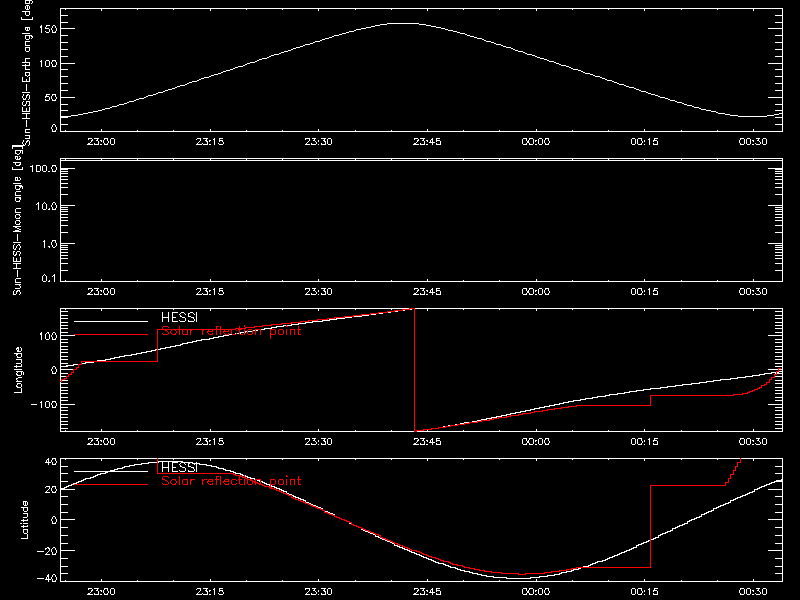
Task: Click the red latitude step jump near 00:15
Action: point(651,527)
